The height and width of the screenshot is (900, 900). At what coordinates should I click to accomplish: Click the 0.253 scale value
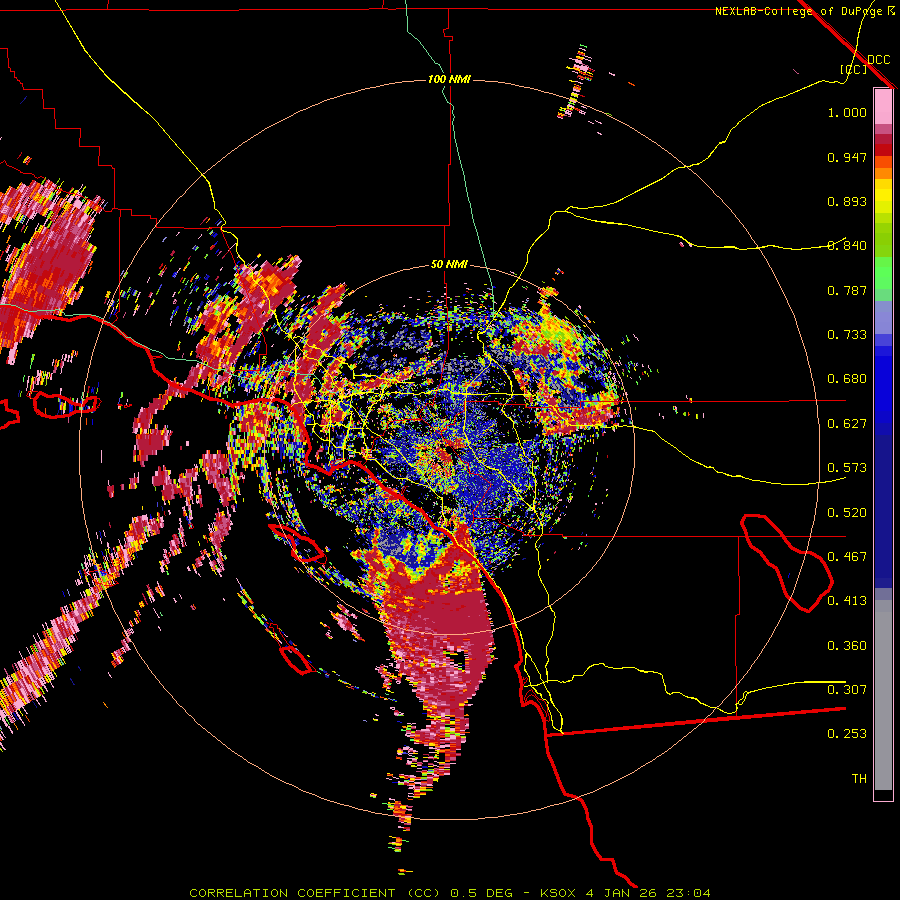[x=847, y=734]
